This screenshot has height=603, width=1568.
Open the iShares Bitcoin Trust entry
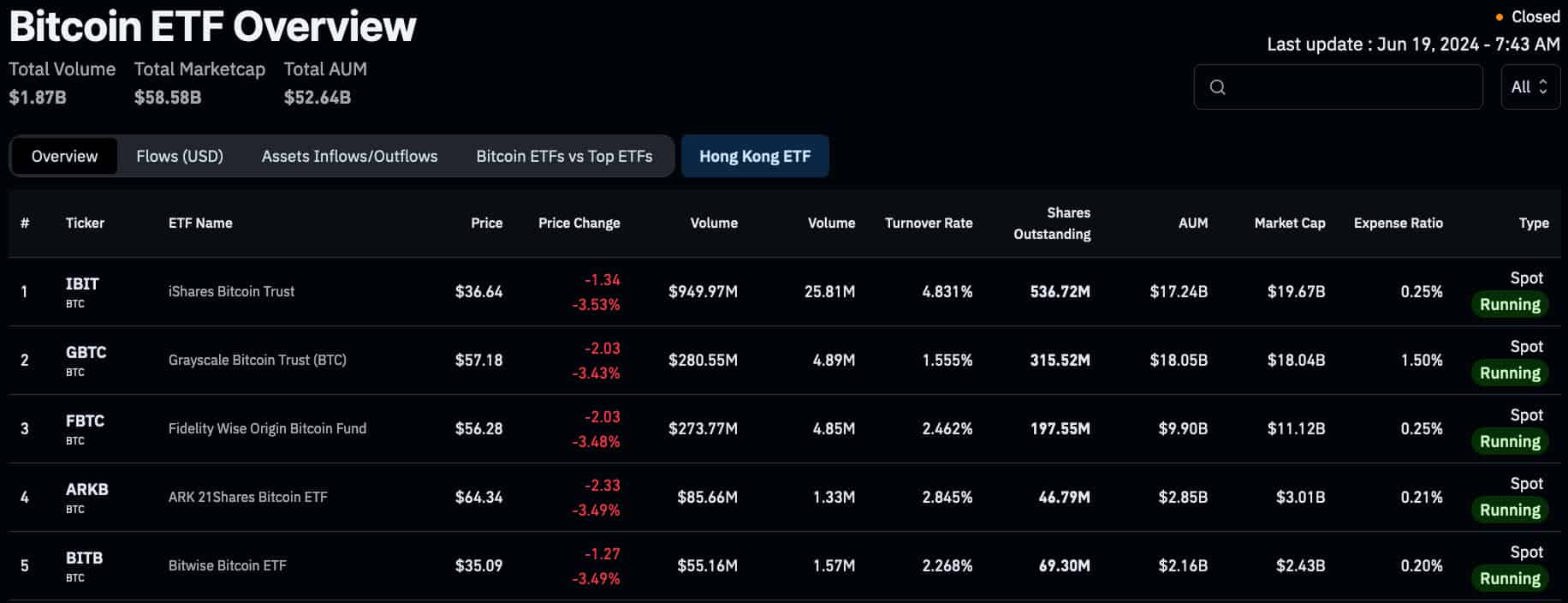pos(231,291)
